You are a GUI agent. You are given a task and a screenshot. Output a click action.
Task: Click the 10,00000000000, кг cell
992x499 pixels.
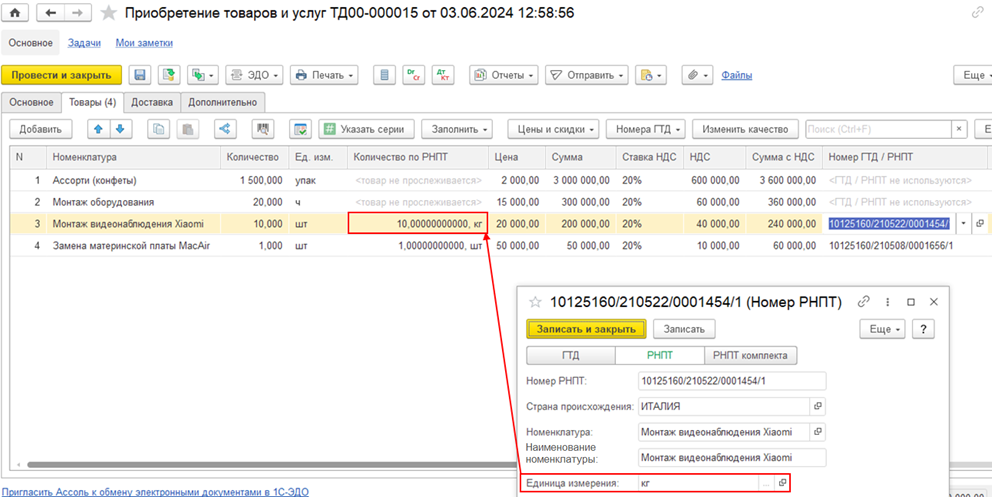coord(418,224)
